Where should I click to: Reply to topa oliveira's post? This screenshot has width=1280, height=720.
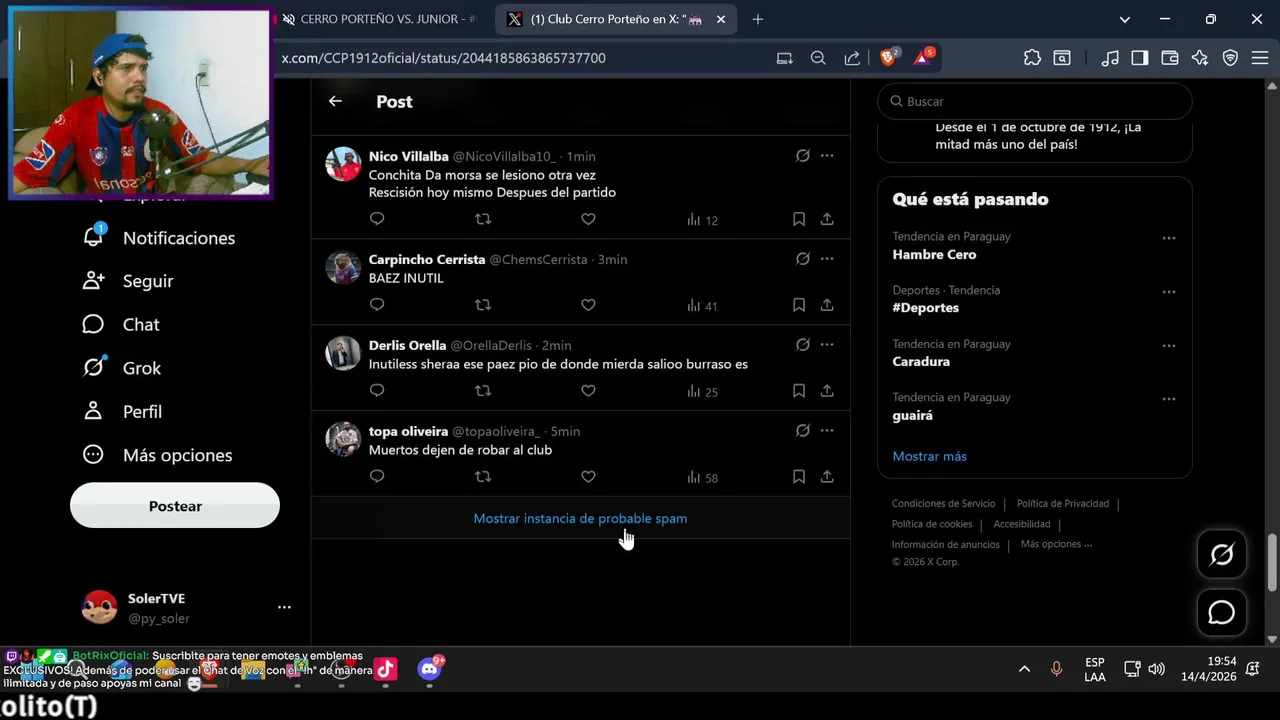377,477
